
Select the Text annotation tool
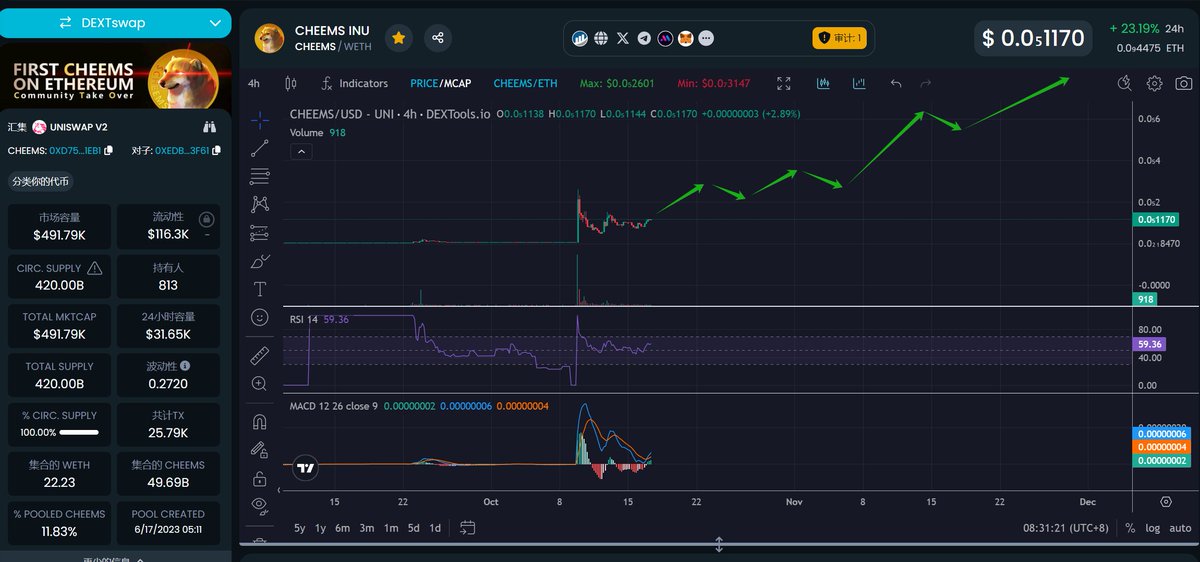[x=259, y=289]
